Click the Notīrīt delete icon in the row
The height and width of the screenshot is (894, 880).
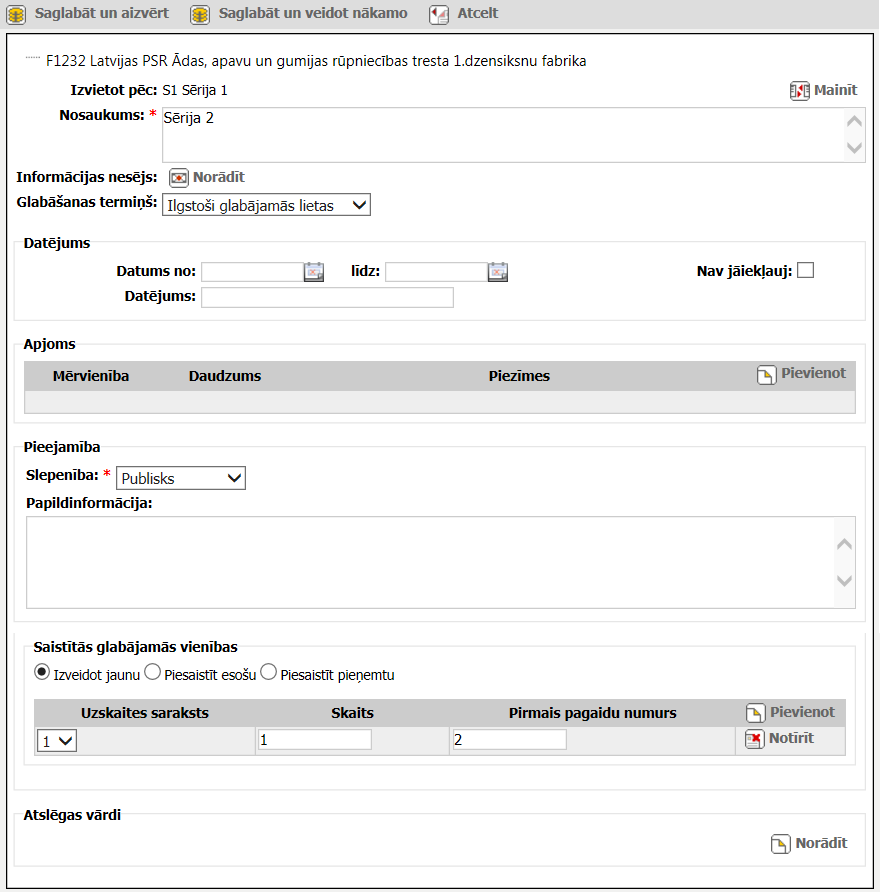(755, 739)
